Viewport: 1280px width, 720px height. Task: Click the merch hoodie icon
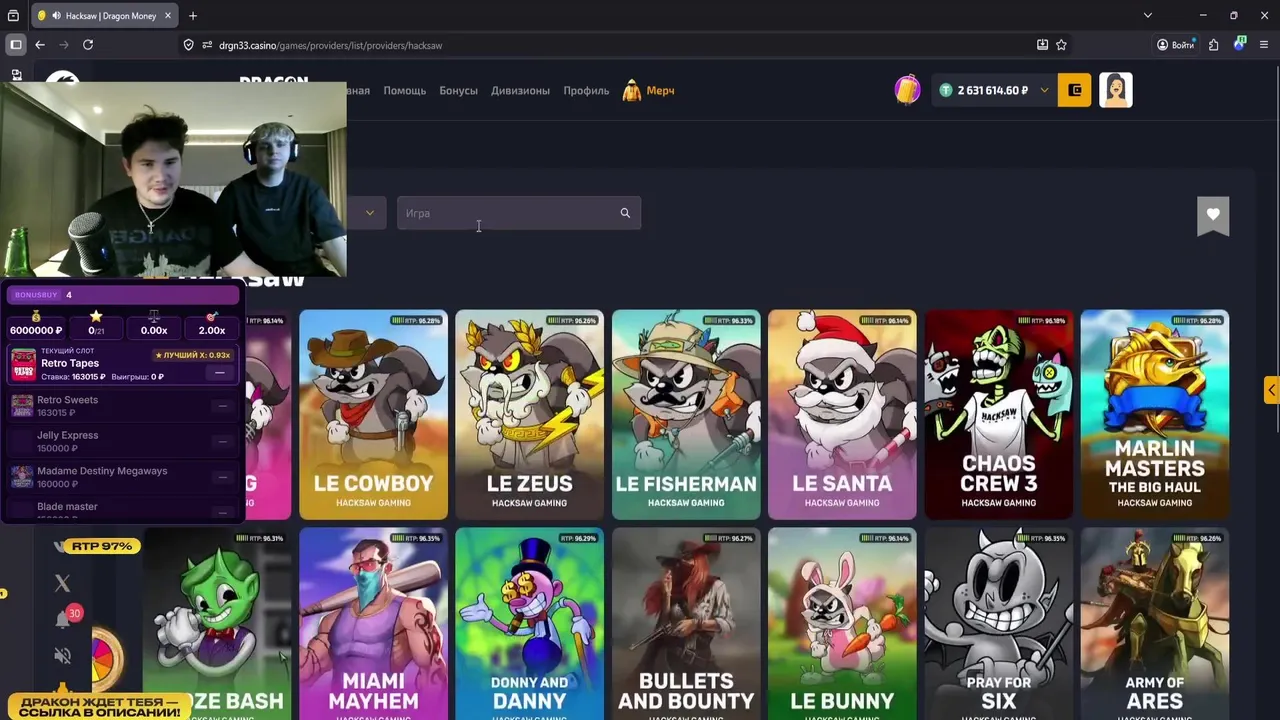pos(632,90)
